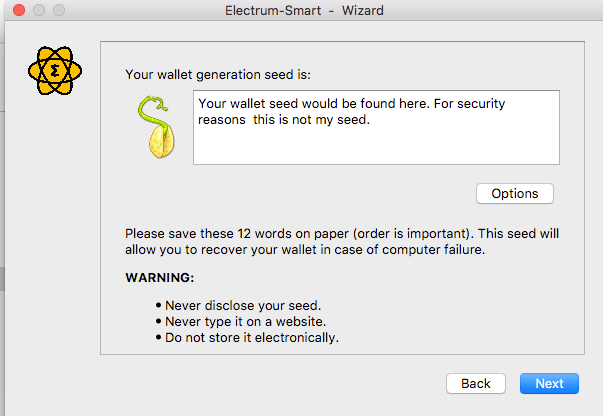Click the sigma symbol inside the logo
Image resolution: width=603 pixels, height=416 pixels.
(55, 72)
